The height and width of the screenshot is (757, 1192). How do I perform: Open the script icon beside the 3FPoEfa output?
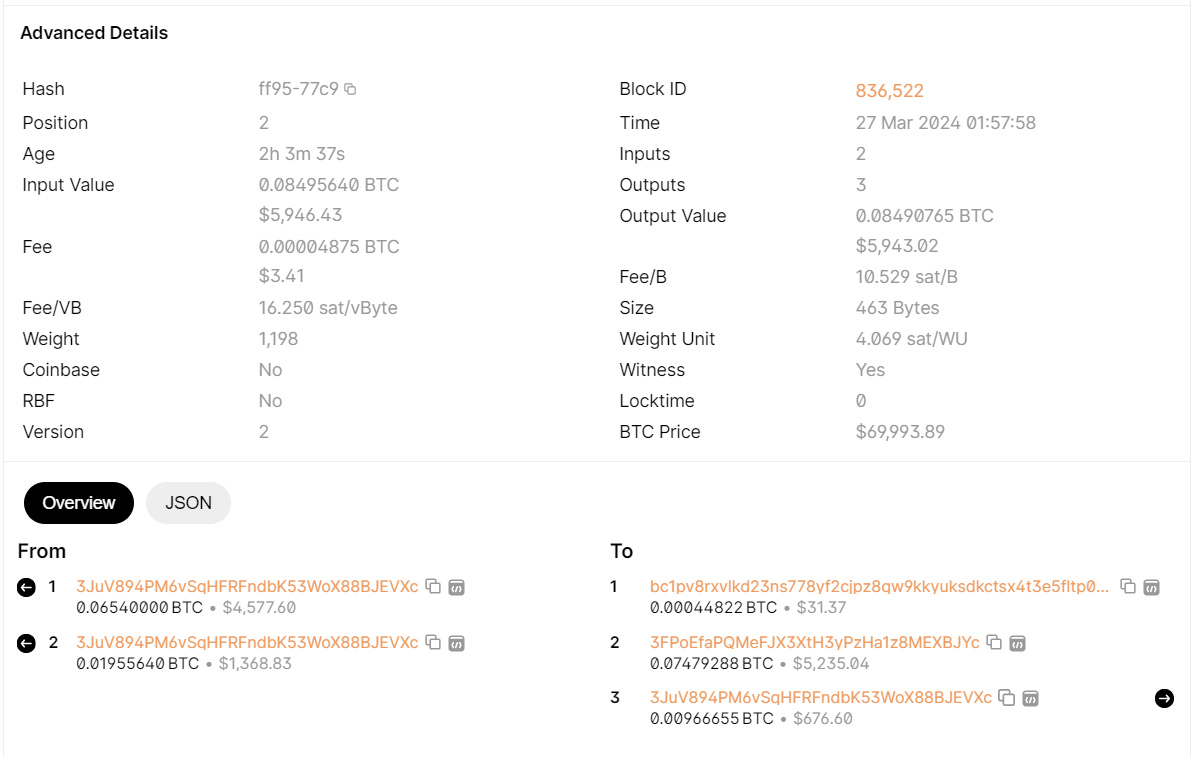pyautogui.click(x=1016, y=642)
